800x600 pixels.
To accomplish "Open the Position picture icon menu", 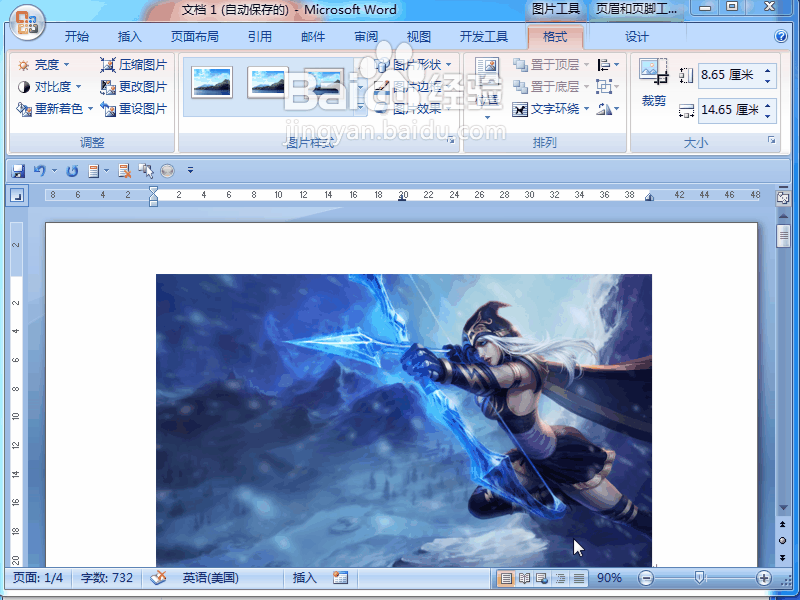I will 487,88.
